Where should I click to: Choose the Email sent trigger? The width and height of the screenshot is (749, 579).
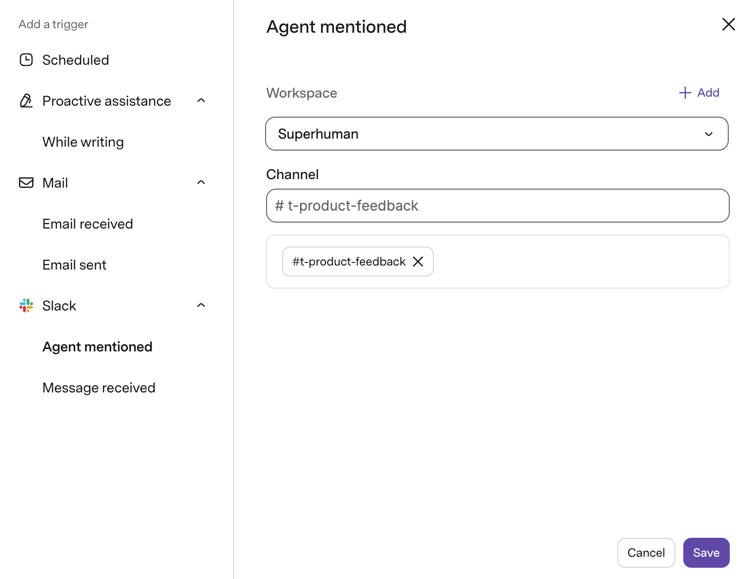click(74, 265)
